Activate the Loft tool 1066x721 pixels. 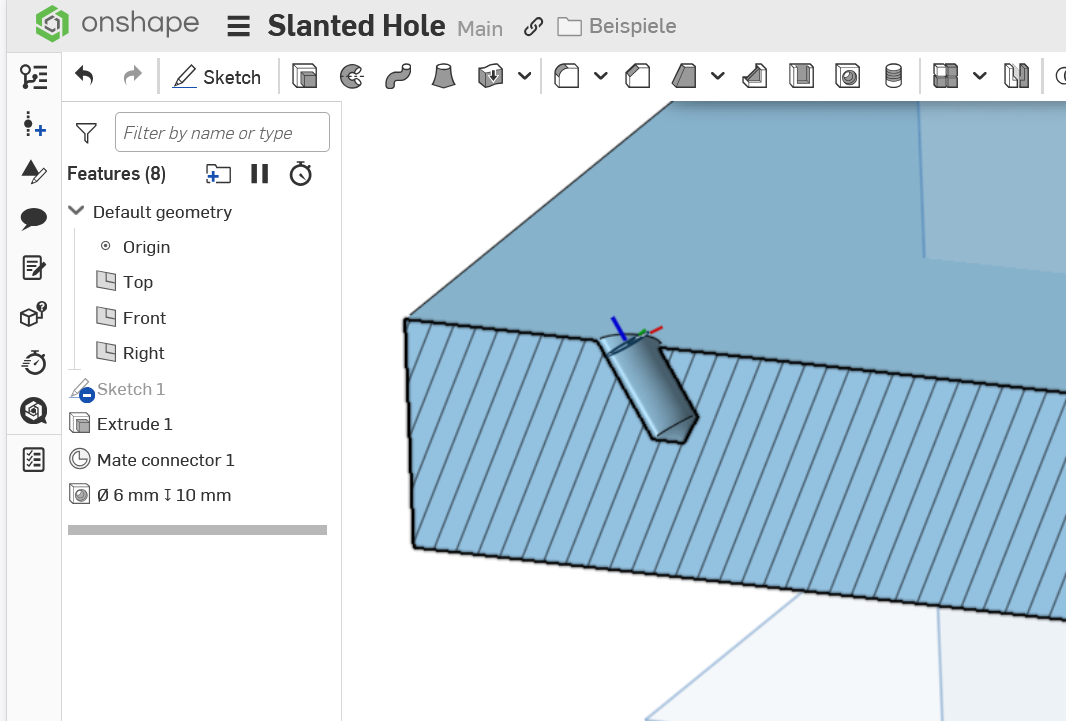click(444, 77)
